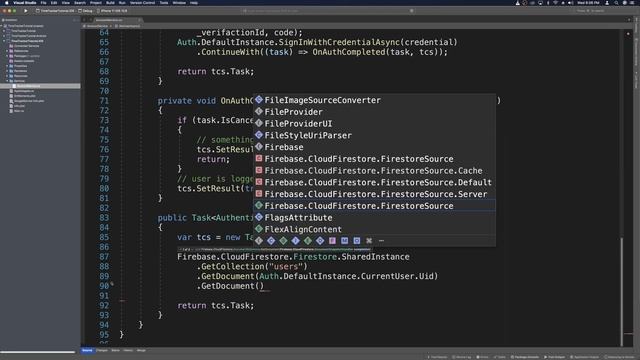The image size is (640, 360).
Task: Filter completions by classes (C) icon
Action: coord(271,241)
